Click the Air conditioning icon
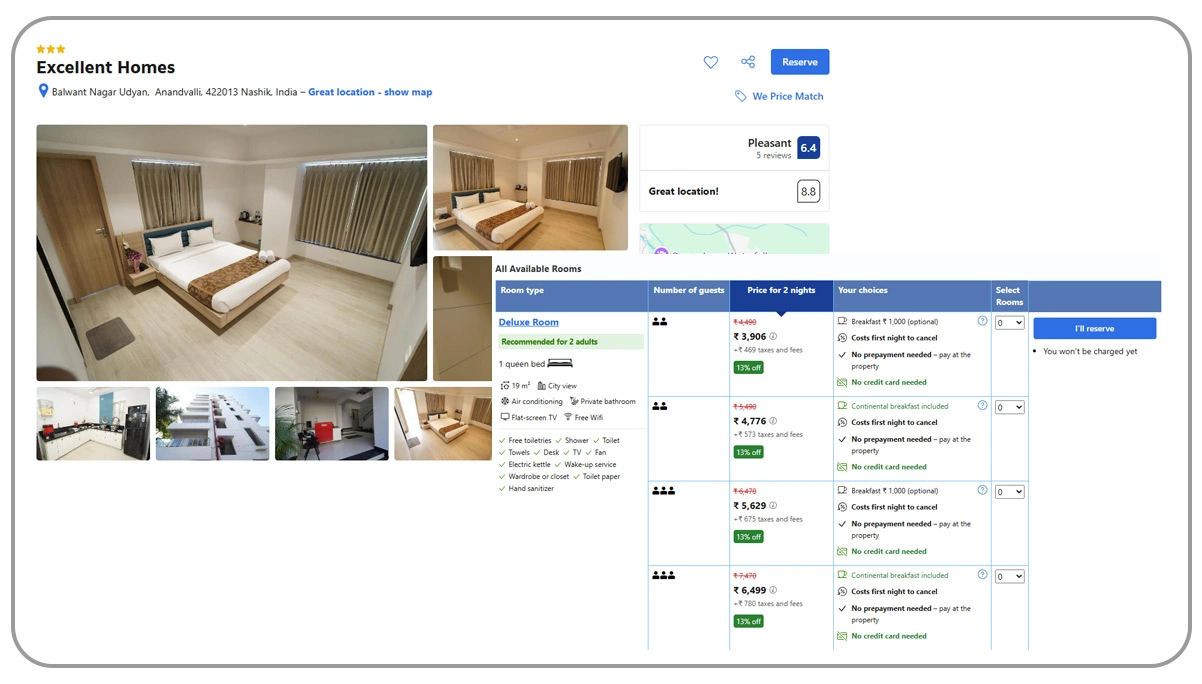 [x=505, y=401]
